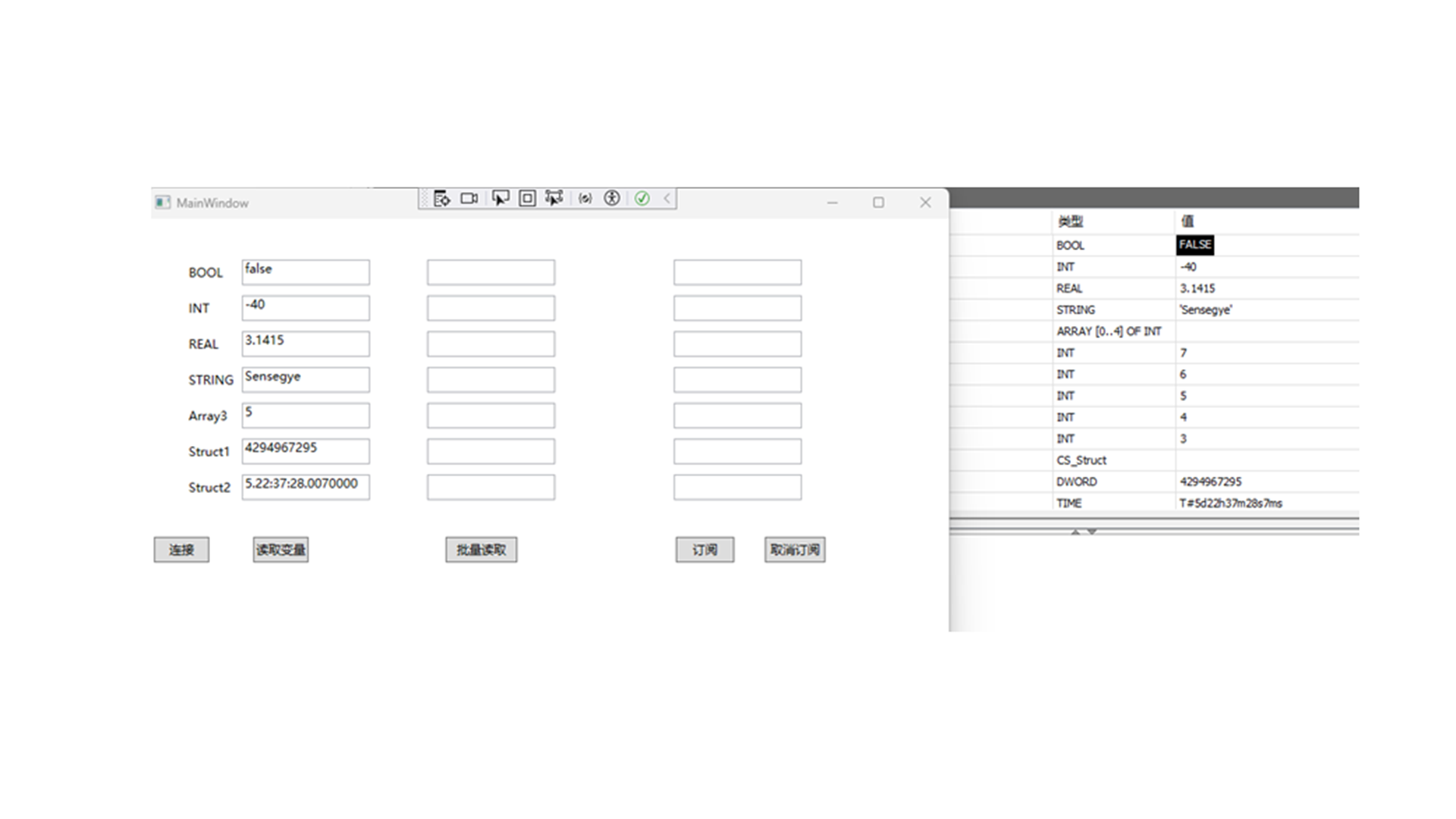
Task: Click the 批量读取 batch read button
Action: (481, 550)
